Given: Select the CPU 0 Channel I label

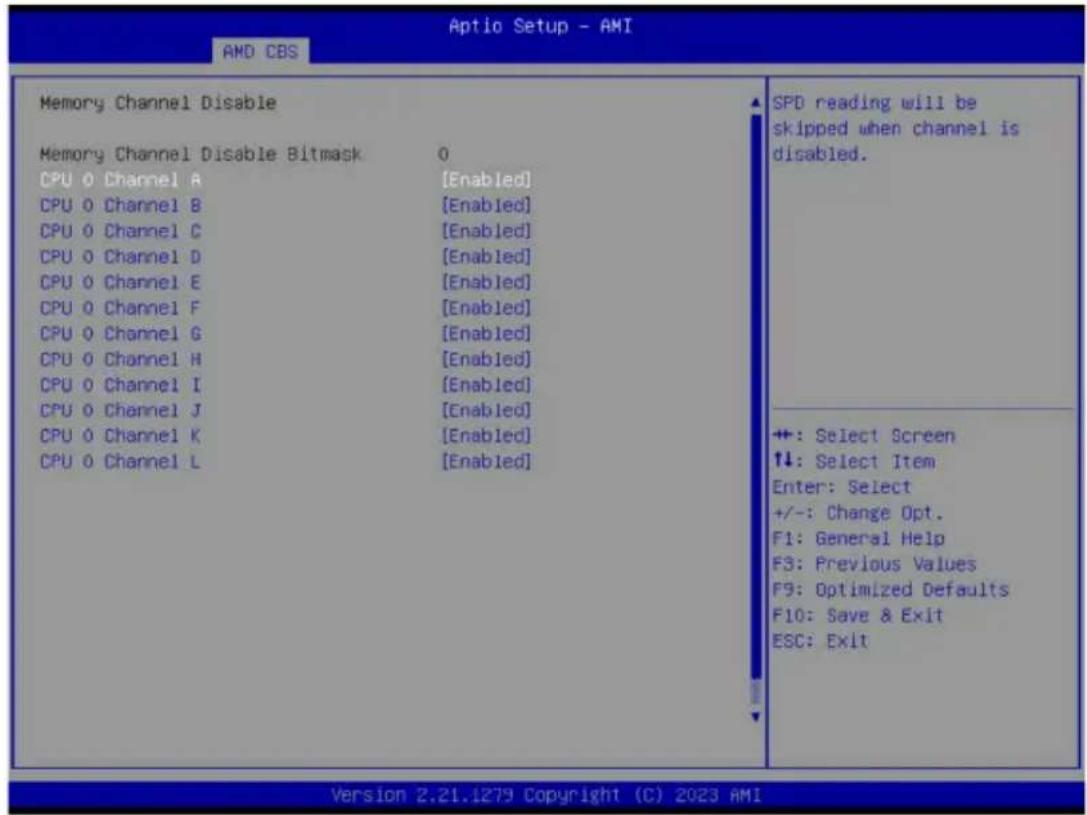Looking at the screenshot, I should coord(121,385).
